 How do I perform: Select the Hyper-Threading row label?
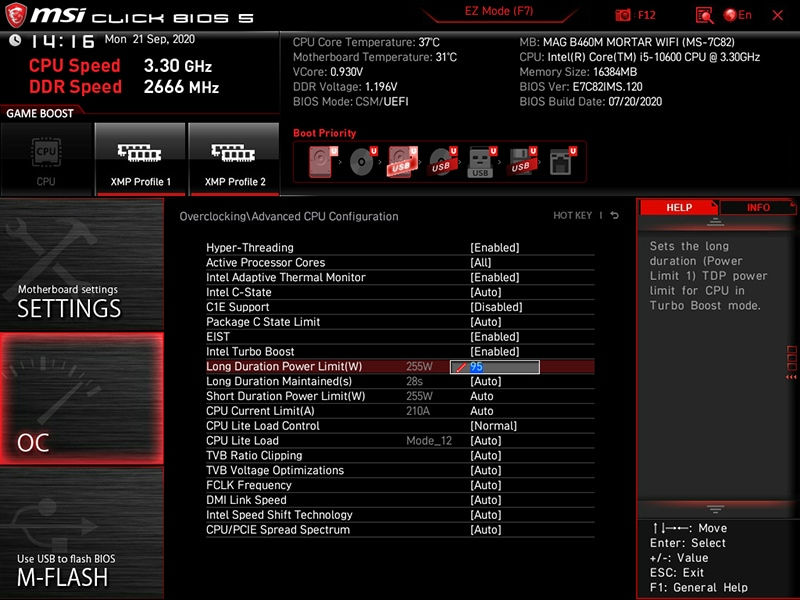tap(249, 247)
